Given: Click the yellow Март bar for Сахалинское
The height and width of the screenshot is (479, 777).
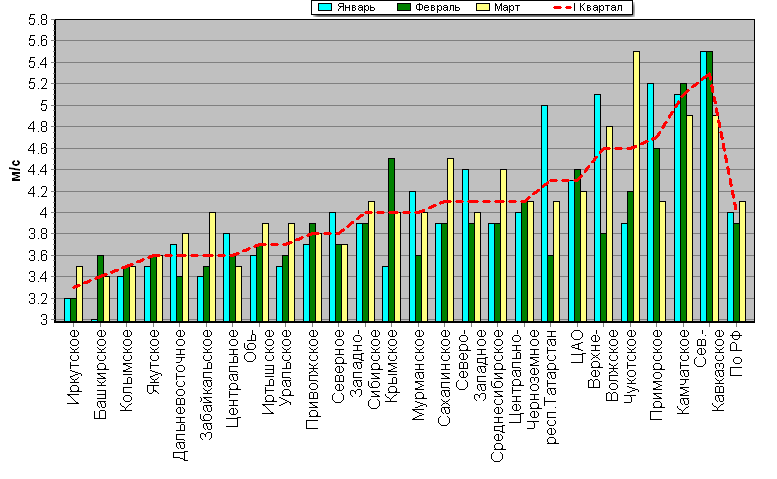Looking at the screenshot, I should pos(450,240).
